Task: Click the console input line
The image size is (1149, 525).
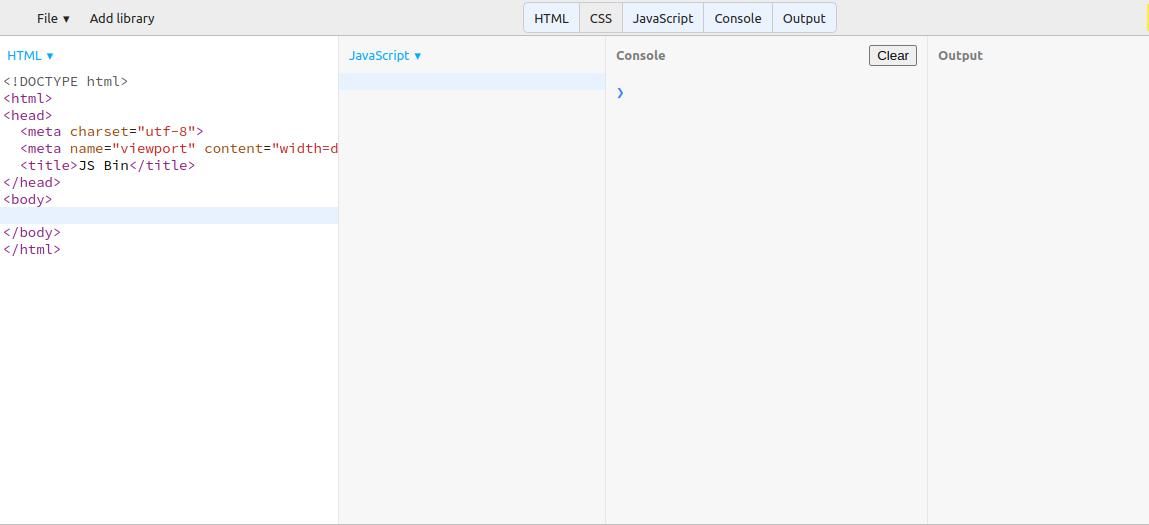Action: click(x=770, y=93)
